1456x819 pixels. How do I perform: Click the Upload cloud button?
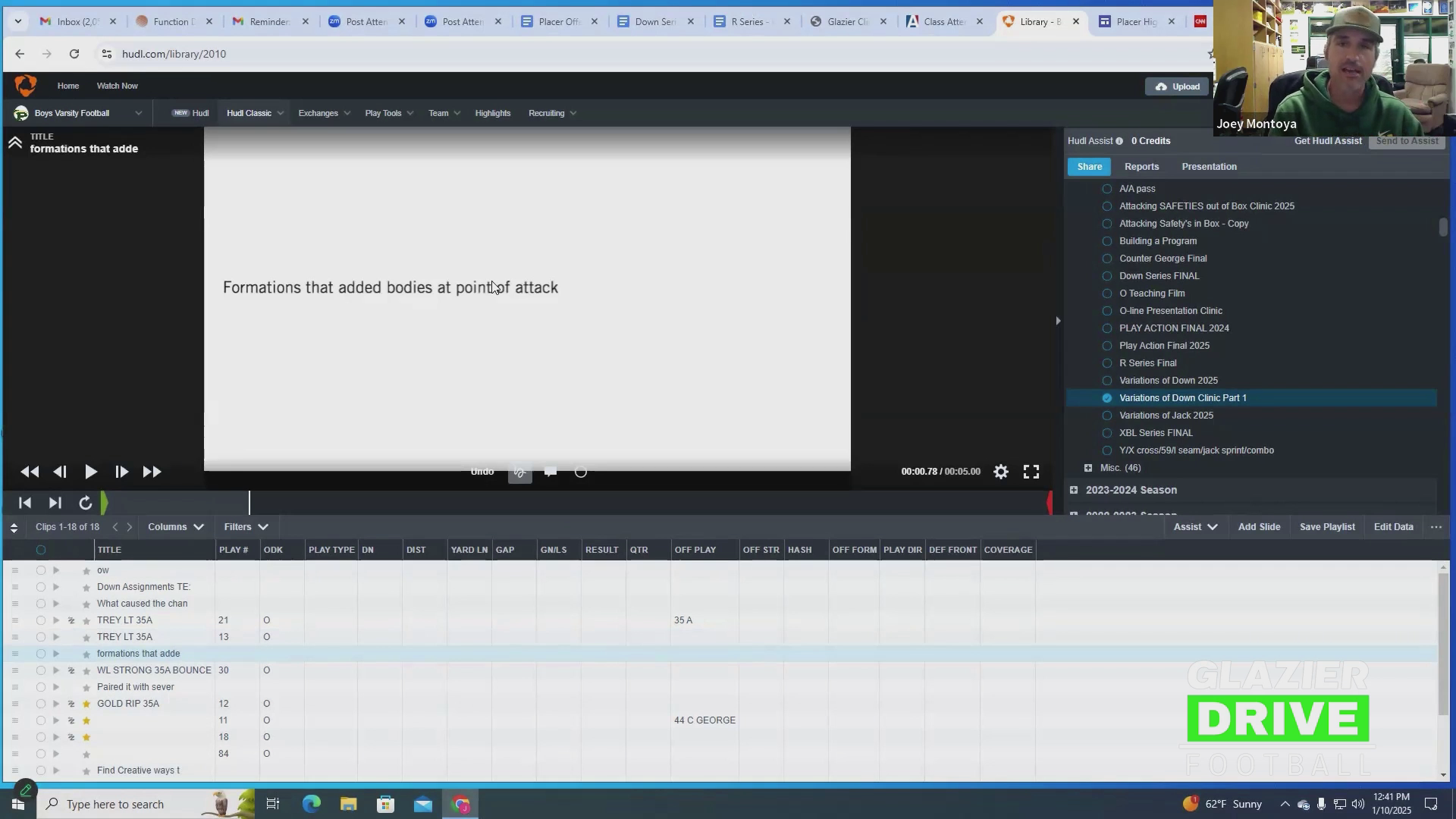coord(1177,86)
